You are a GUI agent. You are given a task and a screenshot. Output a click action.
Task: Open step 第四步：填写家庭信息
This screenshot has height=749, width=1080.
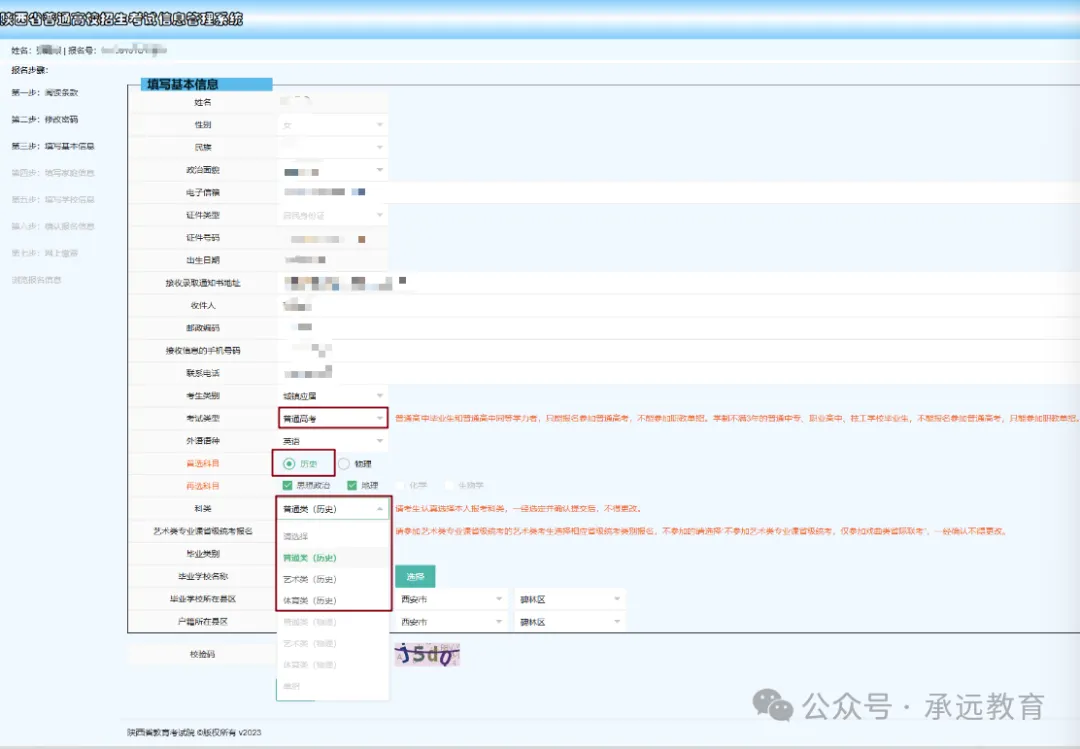53,173
